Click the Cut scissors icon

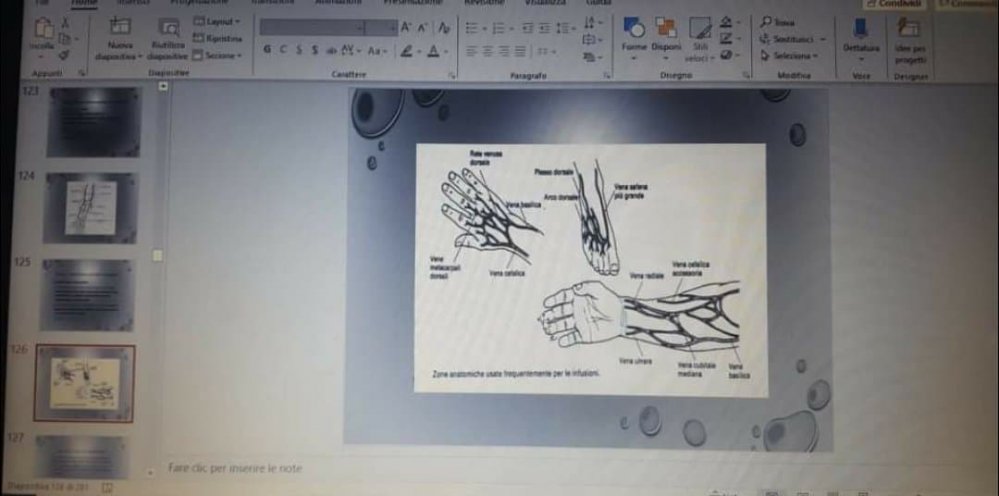coord(65,24)
